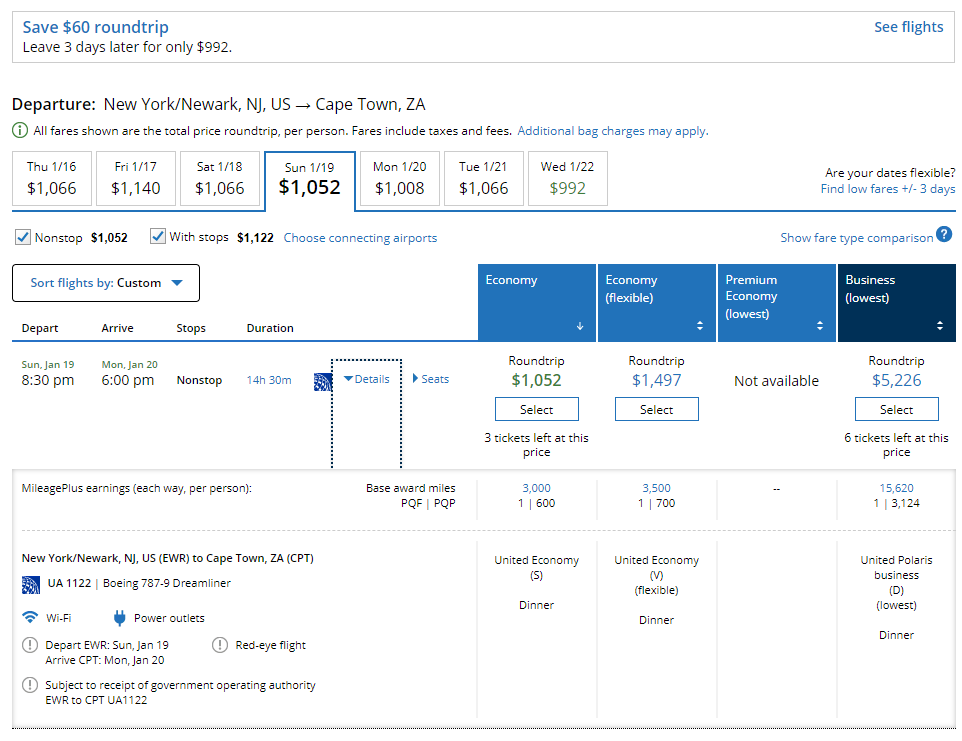The height and width of the screenshot is (741, 962).
Task: Click the fare type comparison help icon
Action: [944, 234]
